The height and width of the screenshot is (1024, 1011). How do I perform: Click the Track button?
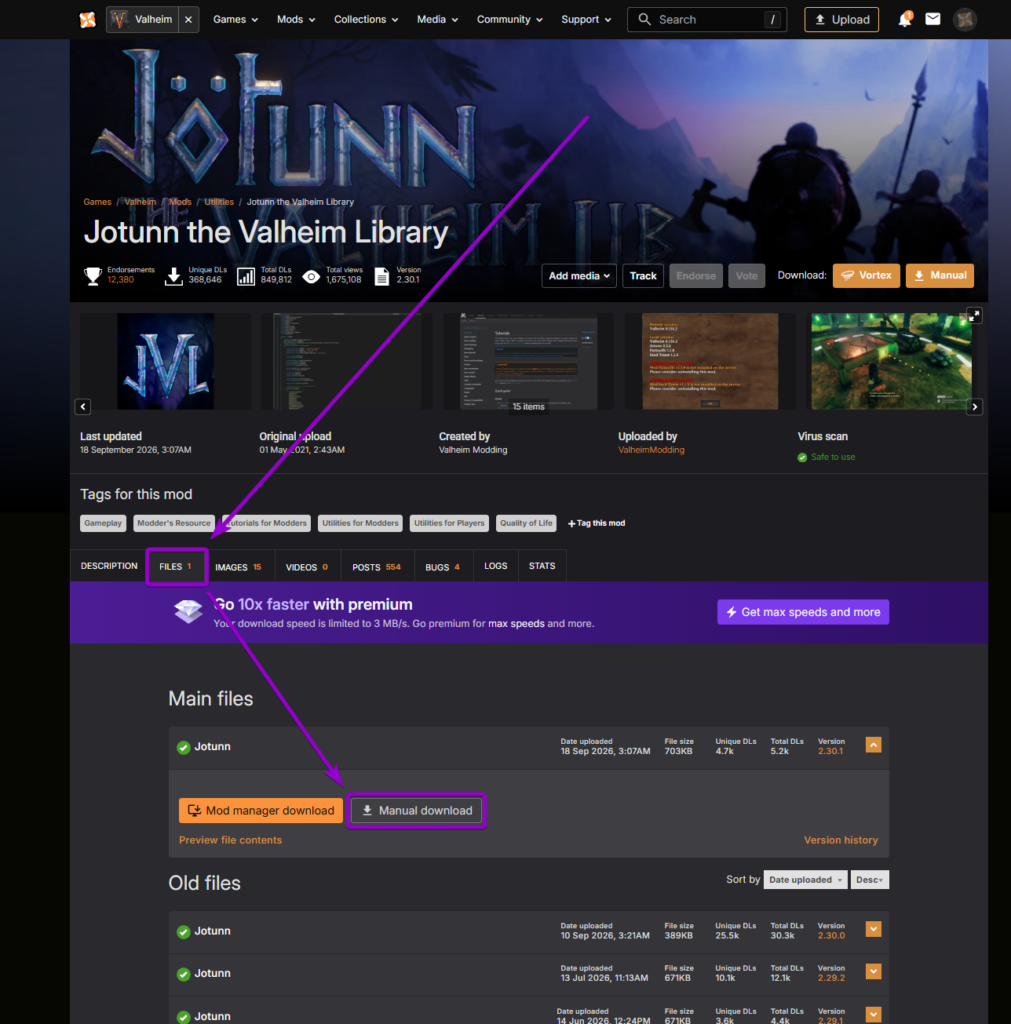643,276
